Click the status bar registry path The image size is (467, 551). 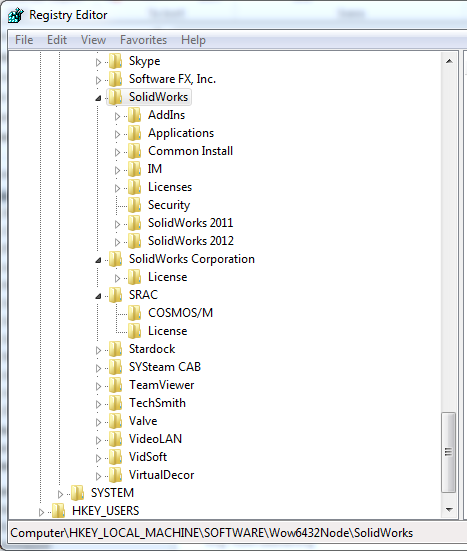coord(212,533)
